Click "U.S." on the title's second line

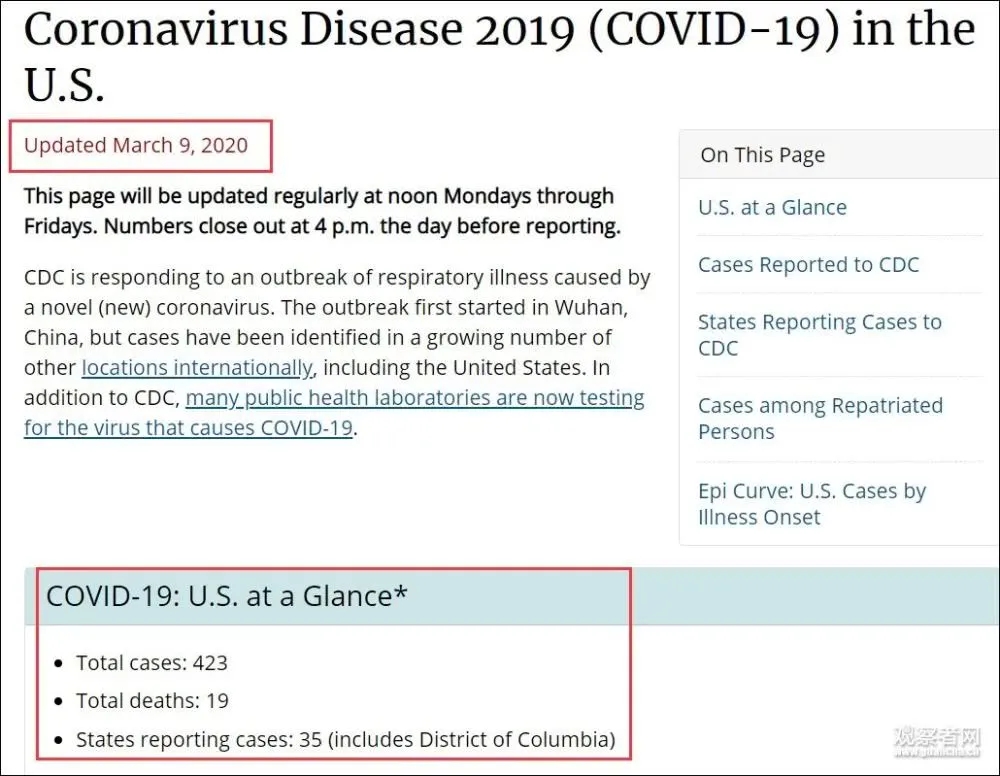(64, 87)
